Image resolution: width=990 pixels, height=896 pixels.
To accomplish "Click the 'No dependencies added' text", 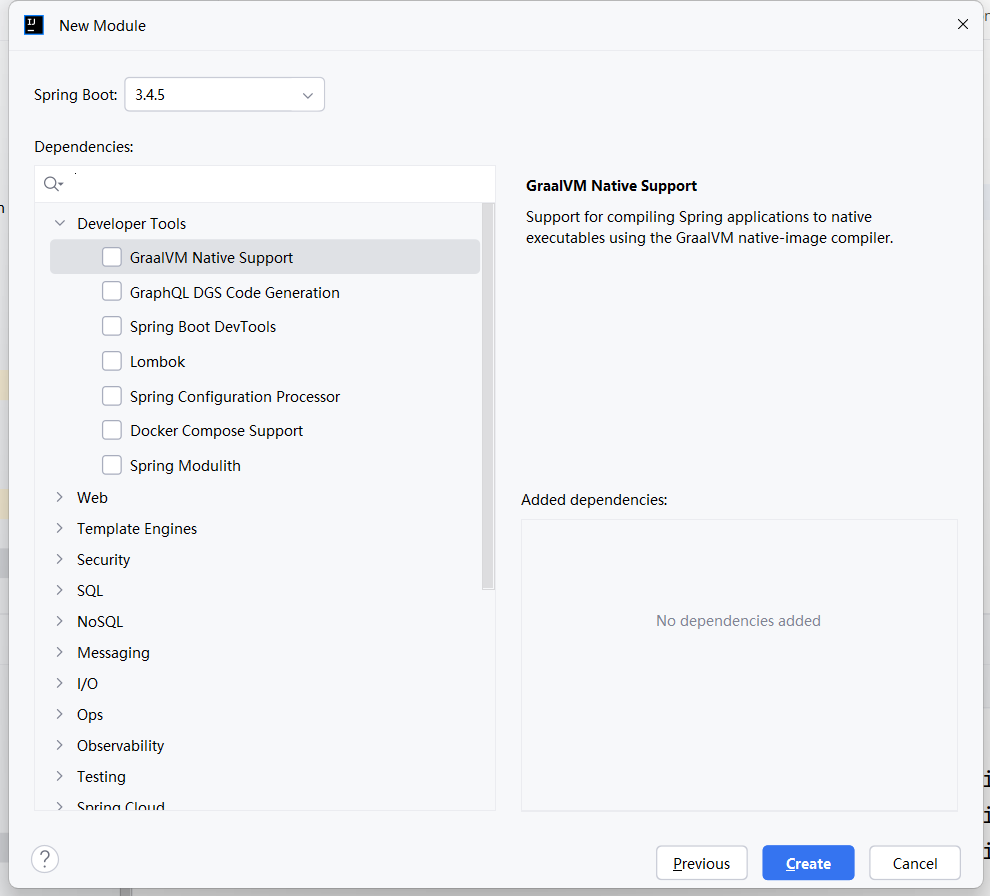I will pyautogui.click(x=738, y=621).
